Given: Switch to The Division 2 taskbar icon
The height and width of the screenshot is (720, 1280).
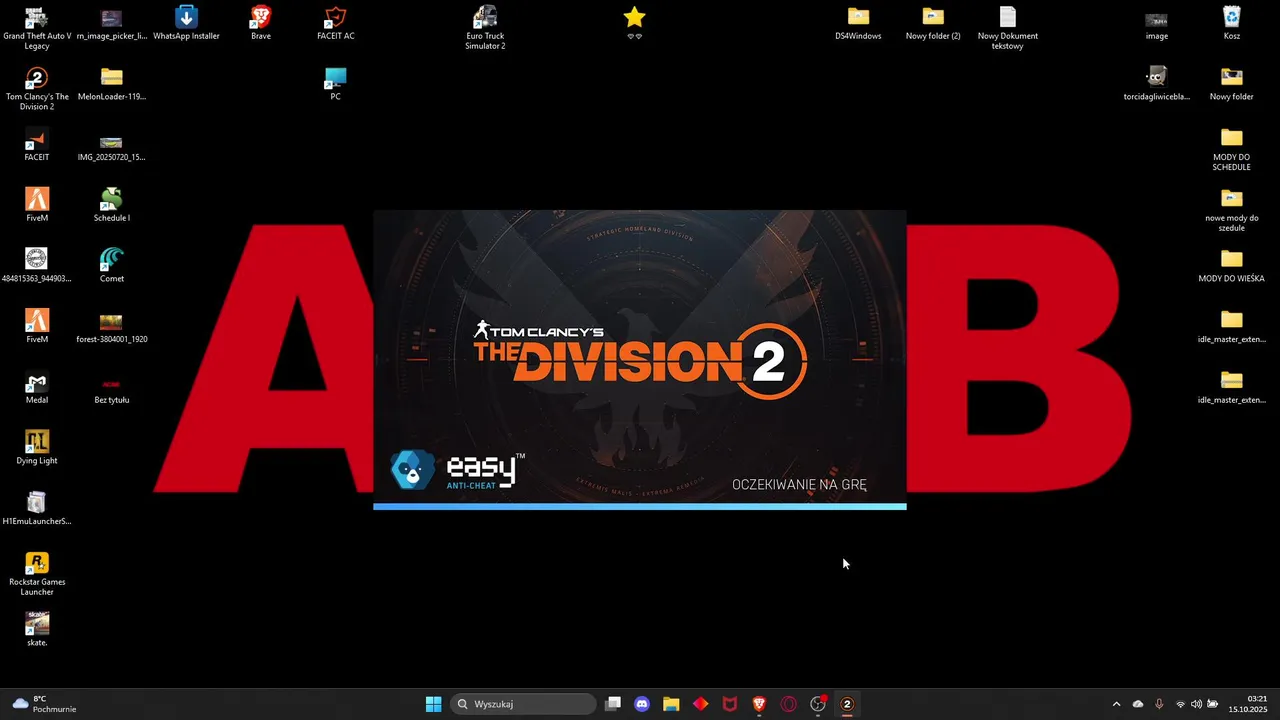Looking at the screenshot, I should tap(847, 704).
